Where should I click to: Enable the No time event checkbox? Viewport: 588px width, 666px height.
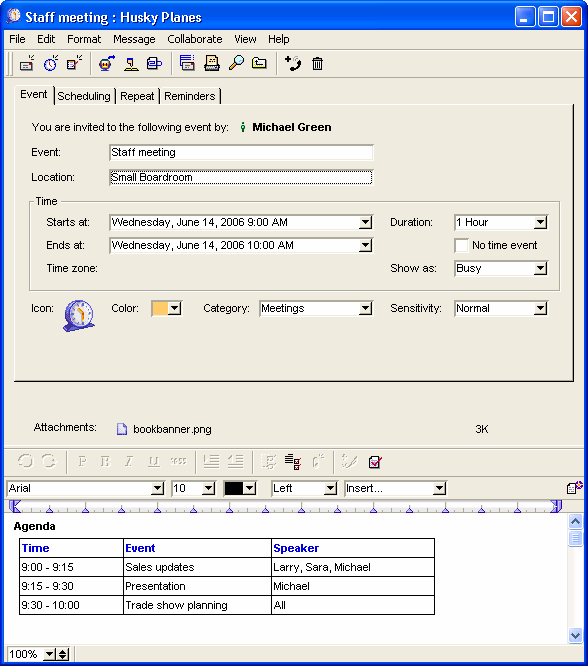tap(461, 246)
